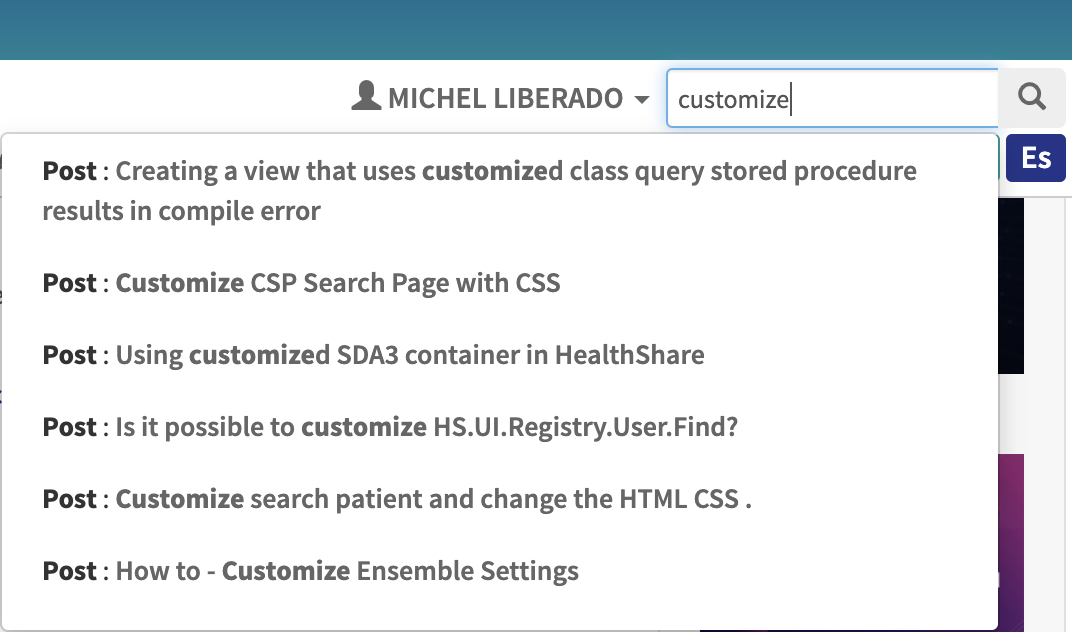This screenshot has width=1072, height=632.
Task: Switch language with the Es button
Action: pos(1036,158)
